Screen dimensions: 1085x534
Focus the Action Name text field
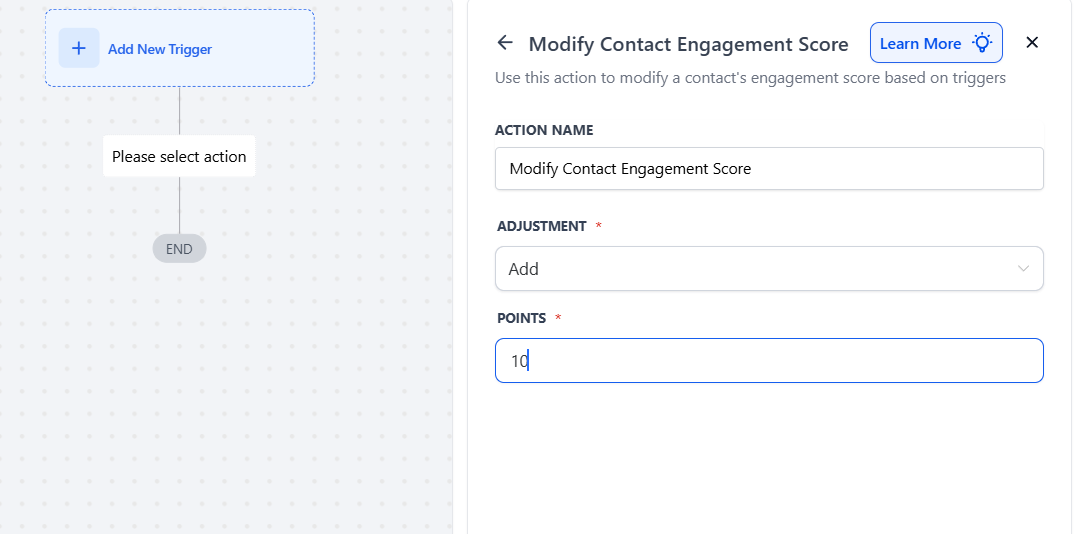769,169
